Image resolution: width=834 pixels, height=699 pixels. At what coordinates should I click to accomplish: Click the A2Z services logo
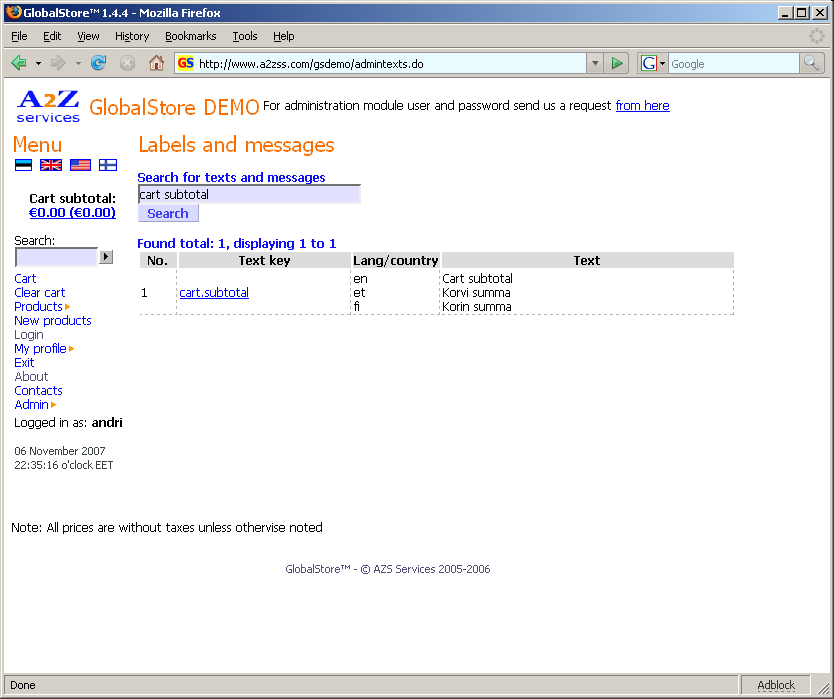48,106
